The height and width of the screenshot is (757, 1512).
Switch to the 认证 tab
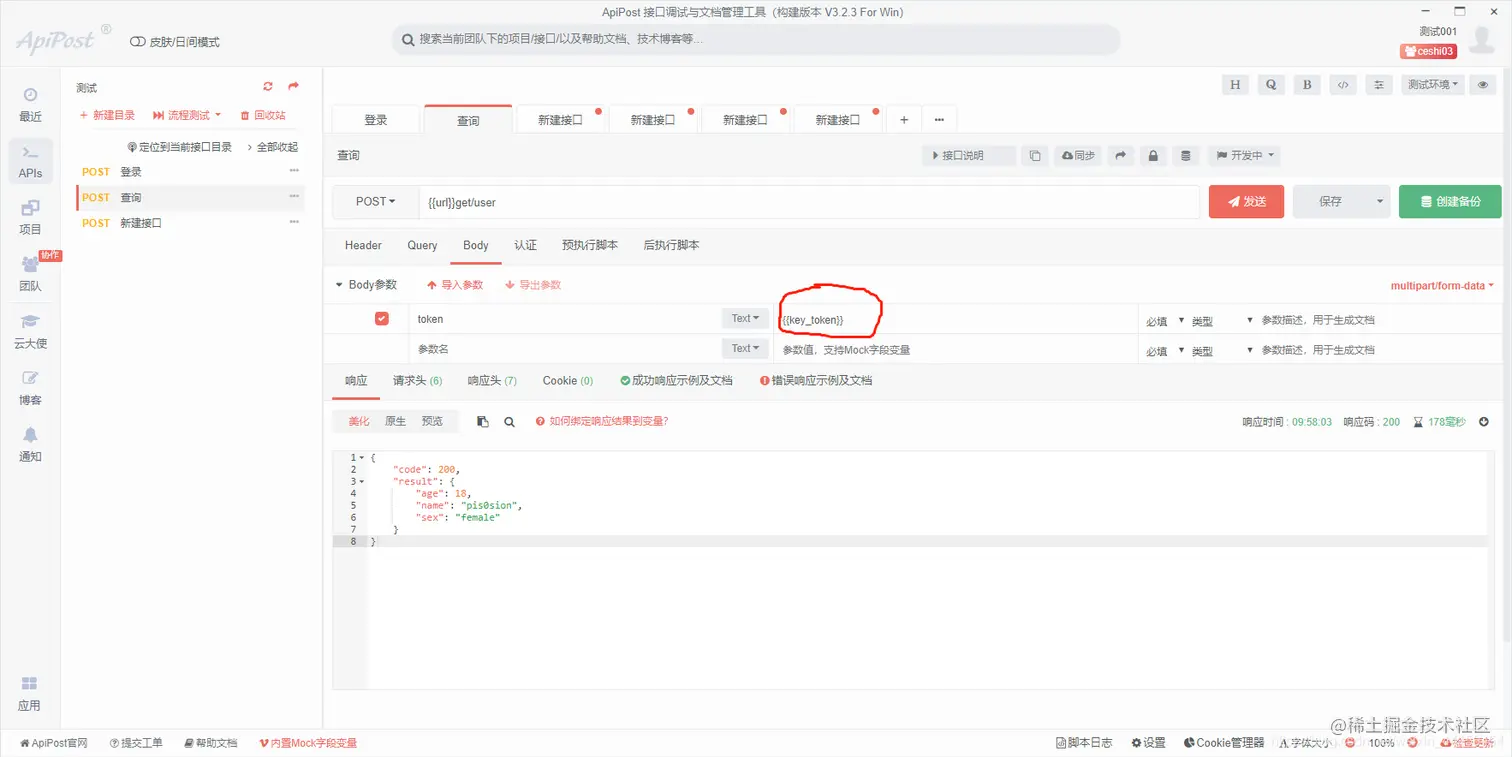(x=525, y=245)
